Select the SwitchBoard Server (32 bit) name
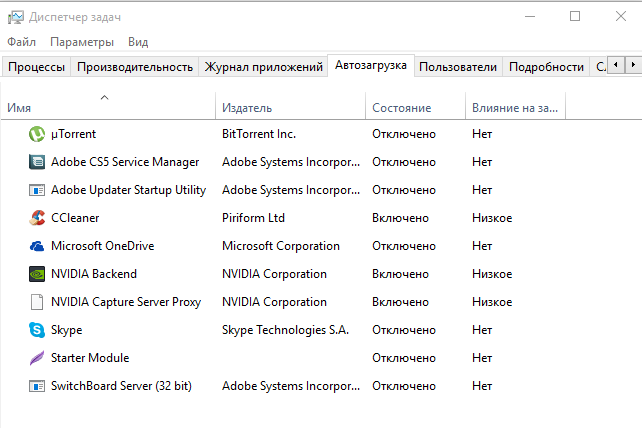This screenshot has height=428, width=642. tap(121, 386)
